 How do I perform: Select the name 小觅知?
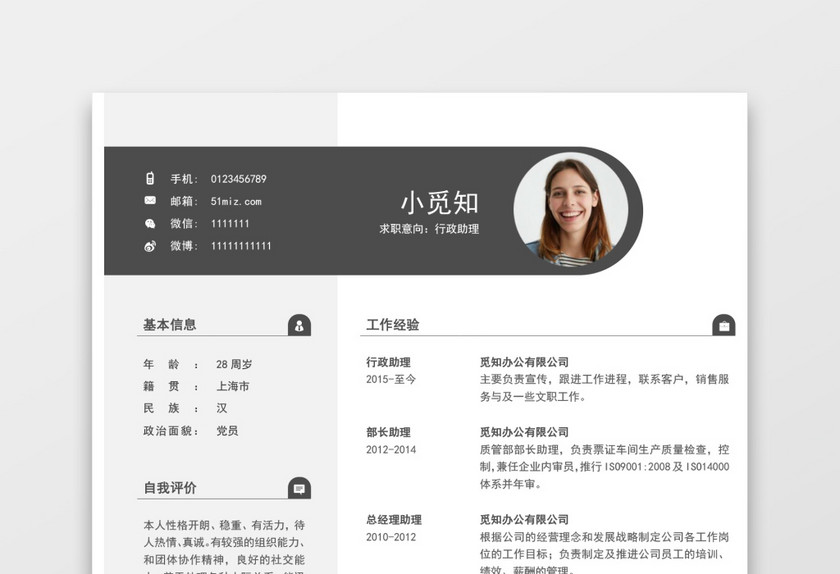coord(440,203)
